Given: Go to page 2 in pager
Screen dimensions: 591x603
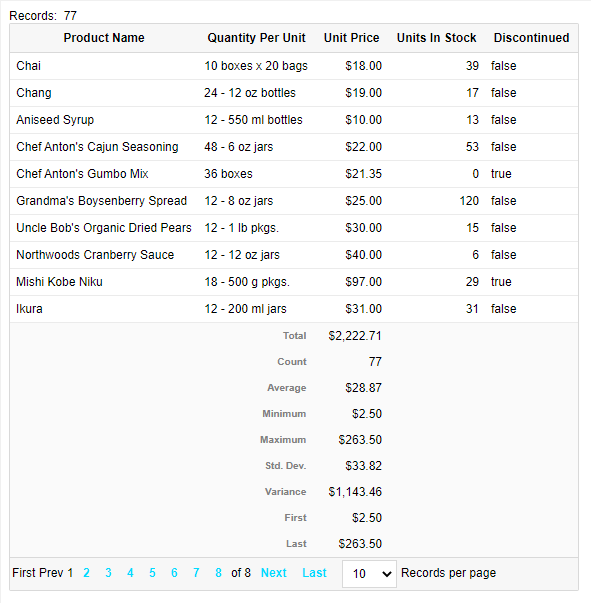Looking at the screenshot, I should point(87,573).
